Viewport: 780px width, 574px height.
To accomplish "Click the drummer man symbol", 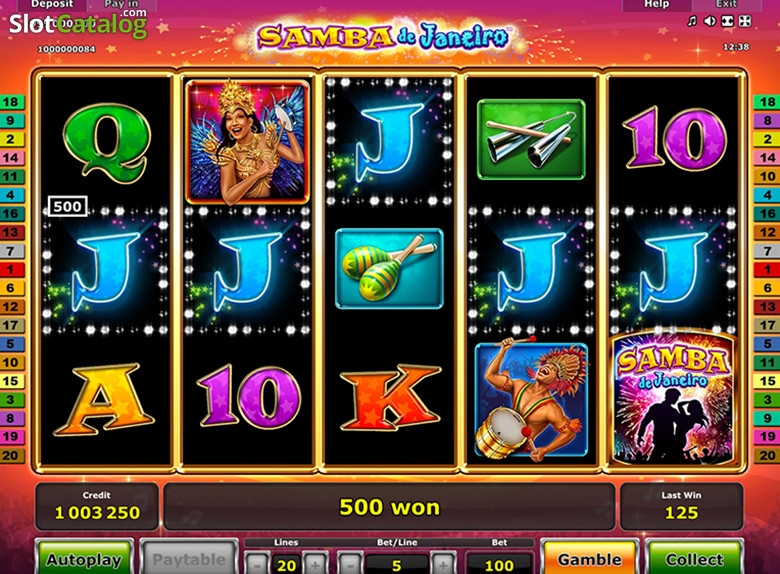I will point(531,400).
